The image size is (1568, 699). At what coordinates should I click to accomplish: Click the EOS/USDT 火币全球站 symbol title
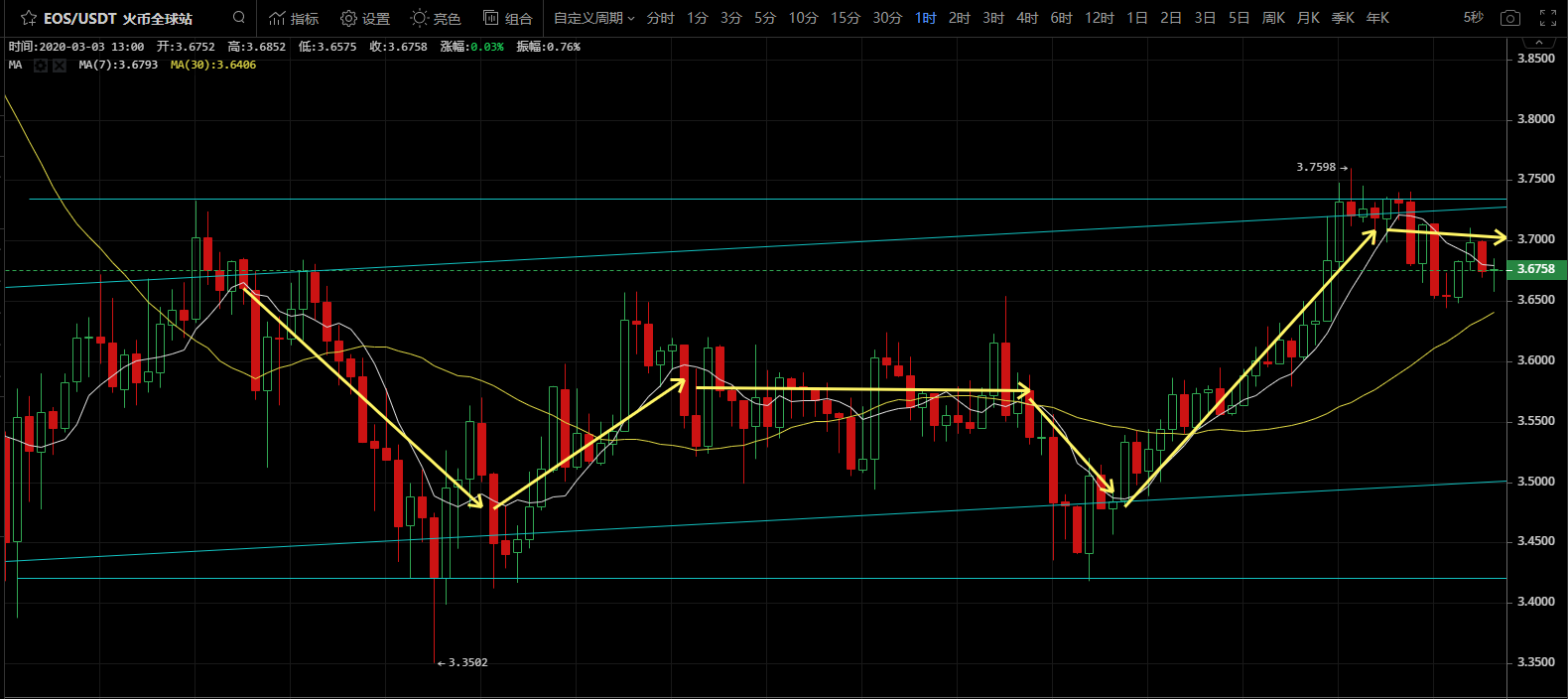[x=118, y=18]
